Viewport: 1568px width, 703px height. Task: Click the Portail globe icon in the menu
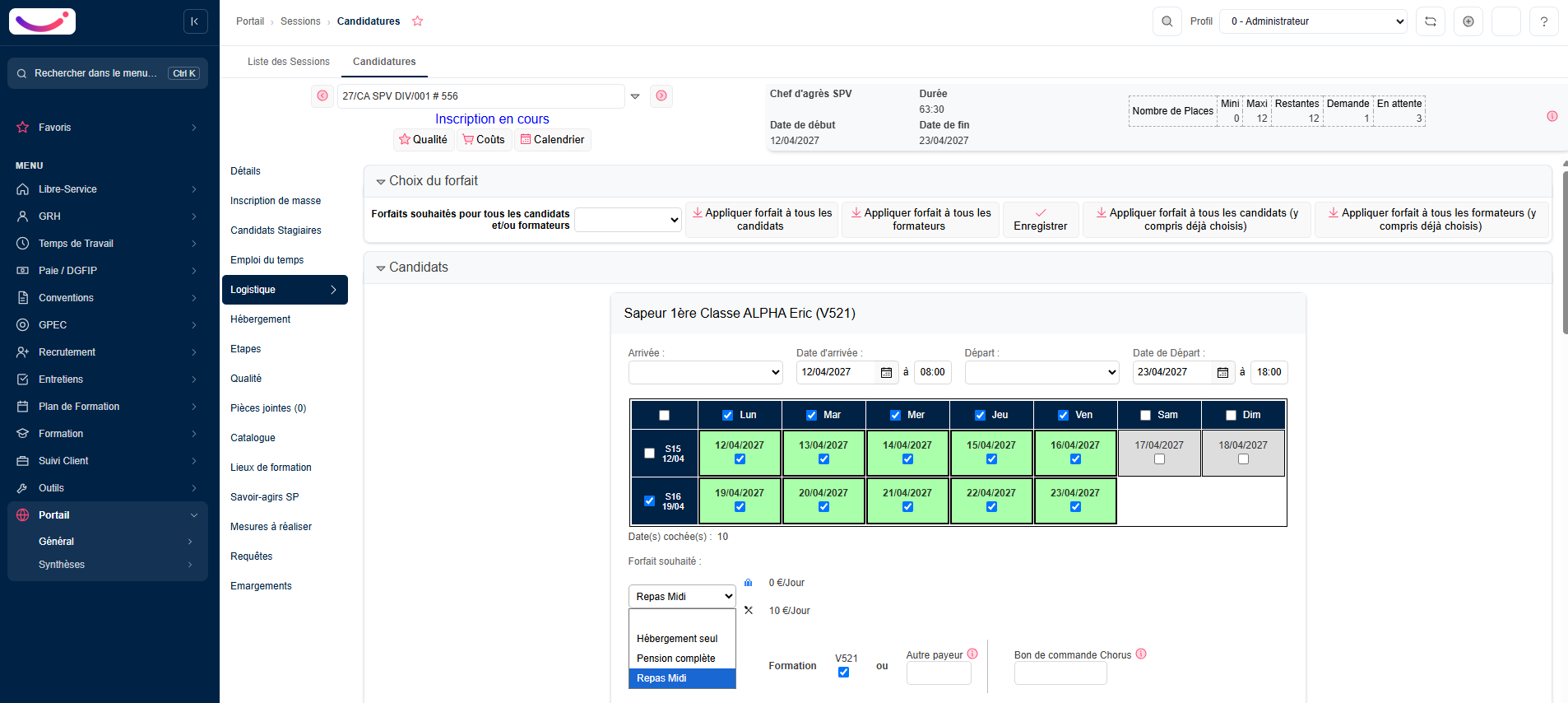pos(23,515)
